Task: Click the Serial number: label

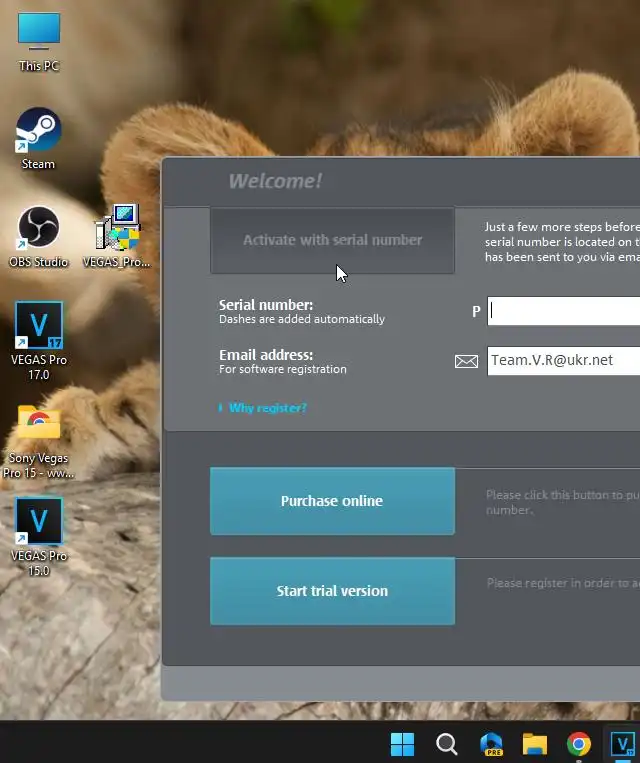Action: point(266,305)
